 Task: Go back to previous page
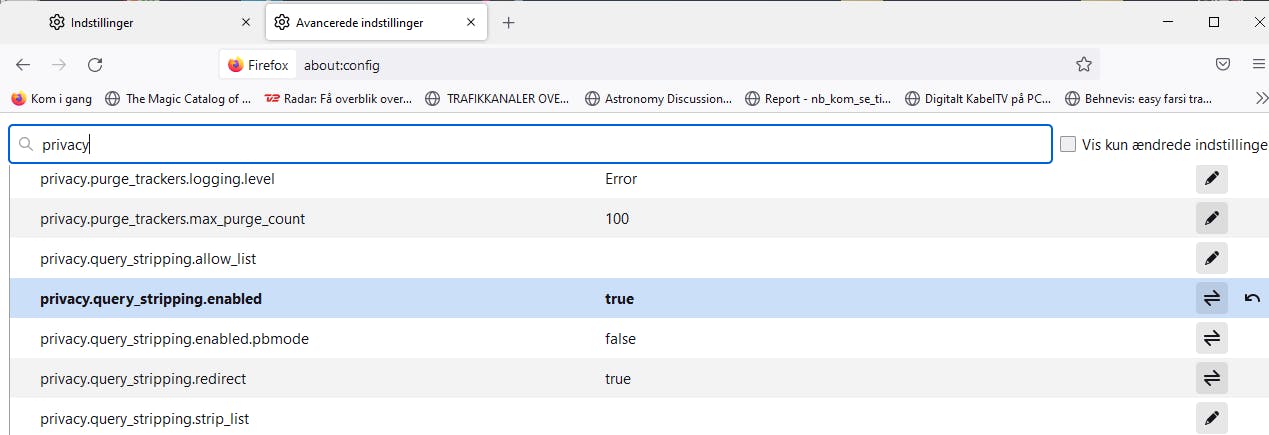click(23, 65)
